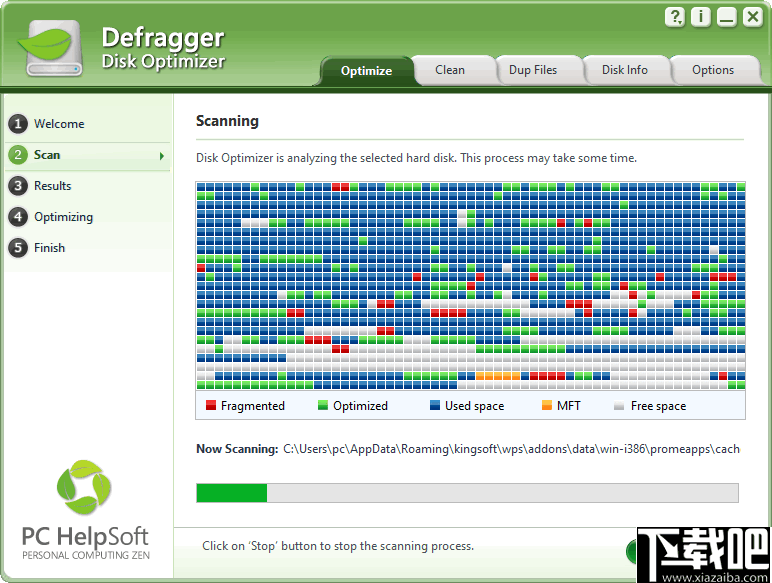Click the 'PC HelpSoft' brand text
The width and height of the screenshot is (772, 583).
click(85, 537)
